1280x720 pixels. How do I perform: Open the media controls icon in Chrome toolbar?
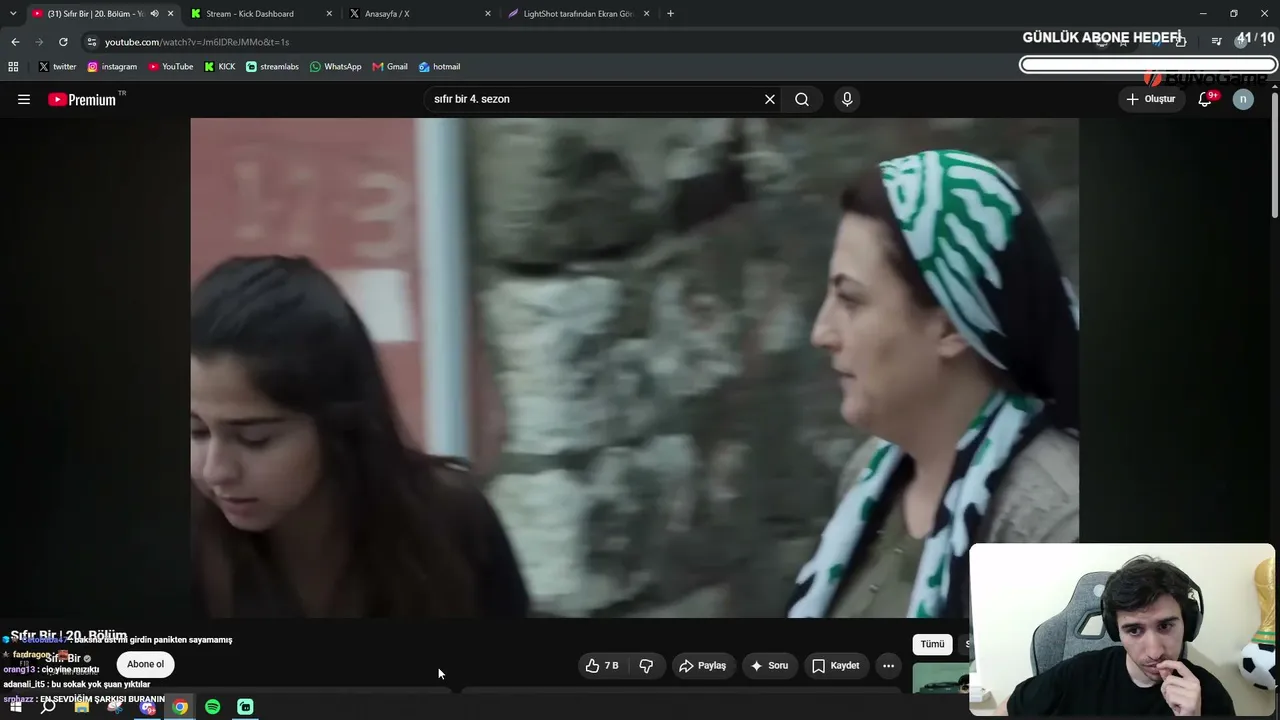tap(1216, 41)
